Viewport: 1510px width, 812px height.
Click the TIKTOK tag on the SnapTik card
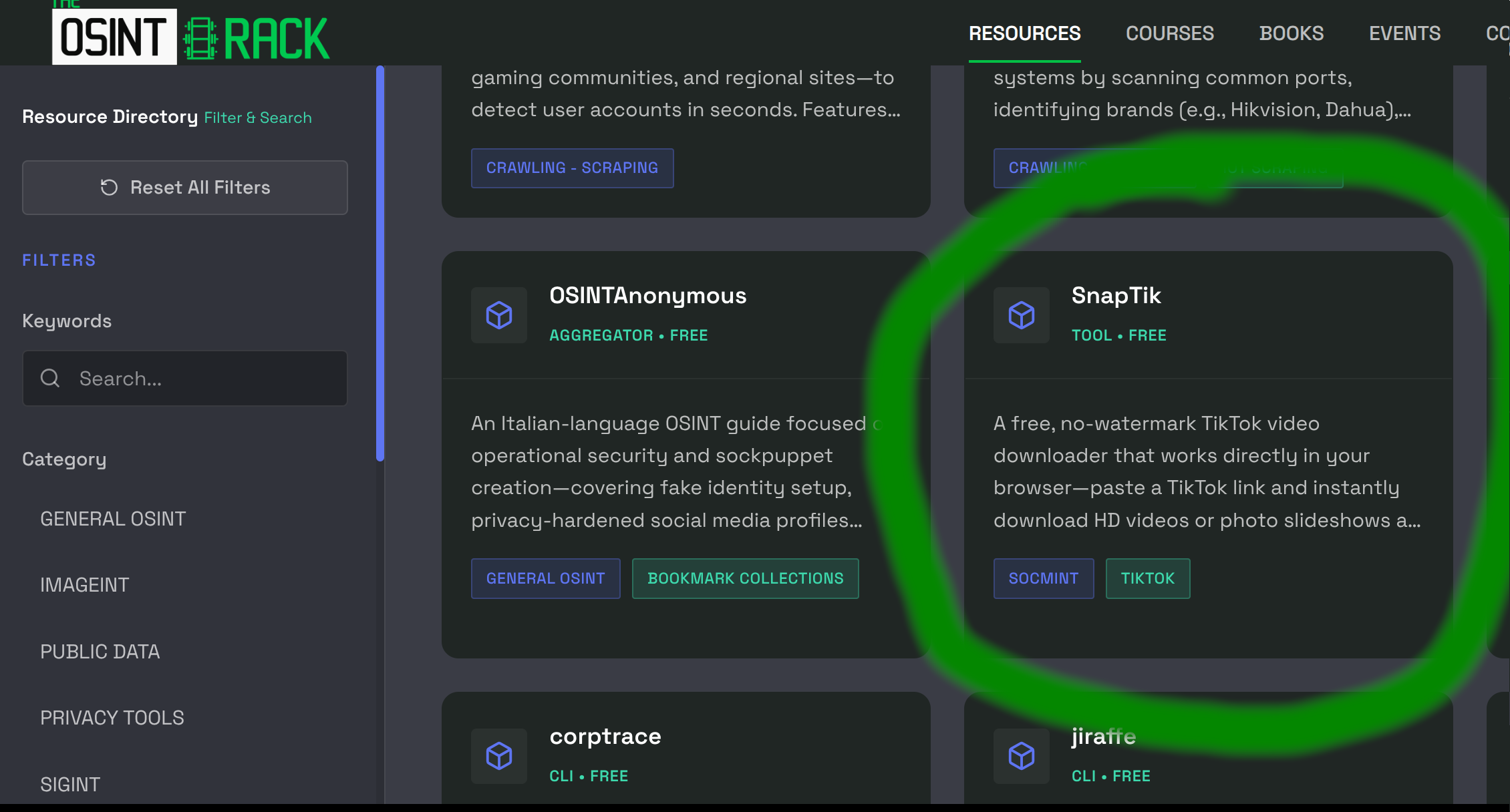click(x=1147, y=578)
